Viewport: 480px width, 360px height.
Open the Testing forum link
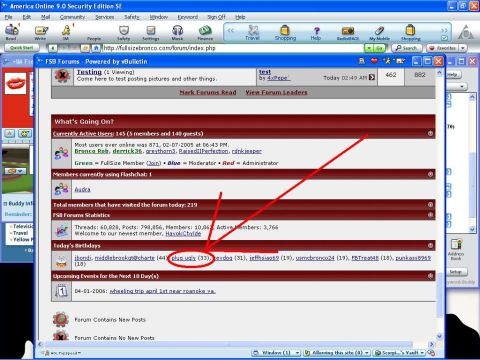89,72
